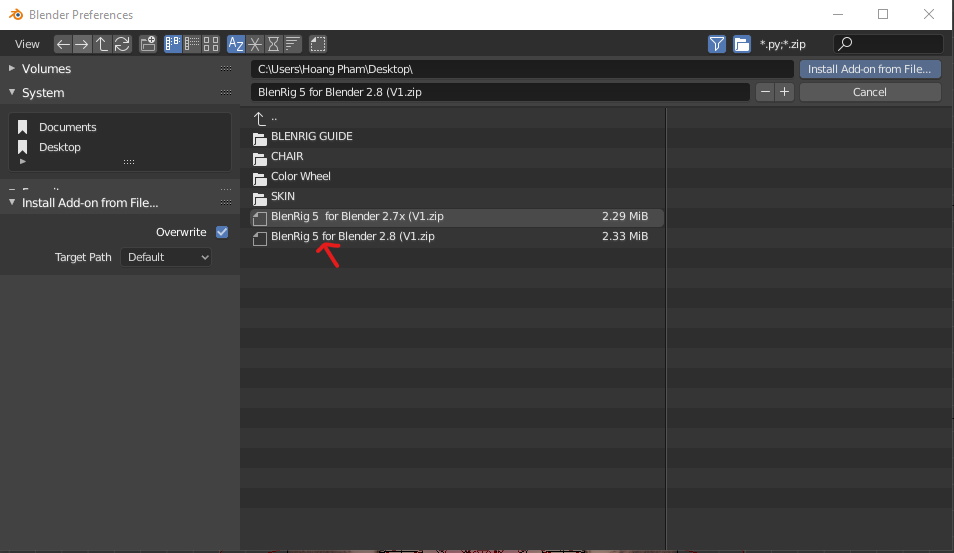954x553 pixels.
Task: Create a new directory
Action: pyautogui.click(x=148, y=44)
